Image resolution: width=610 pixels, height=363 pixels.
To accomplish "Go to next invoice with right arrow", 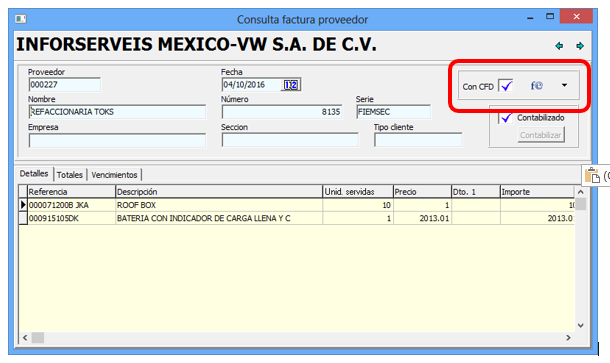I will (580, 46).
